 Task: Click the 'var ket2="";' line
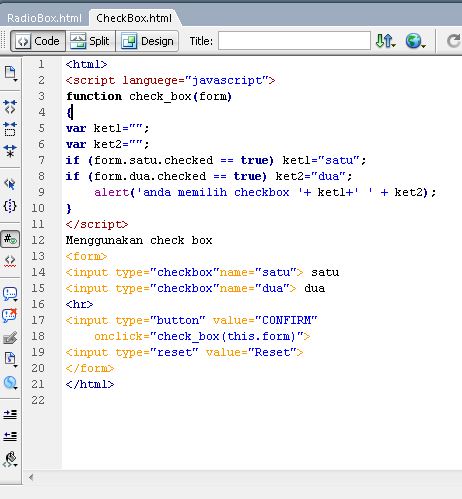[x=108, y=144]
